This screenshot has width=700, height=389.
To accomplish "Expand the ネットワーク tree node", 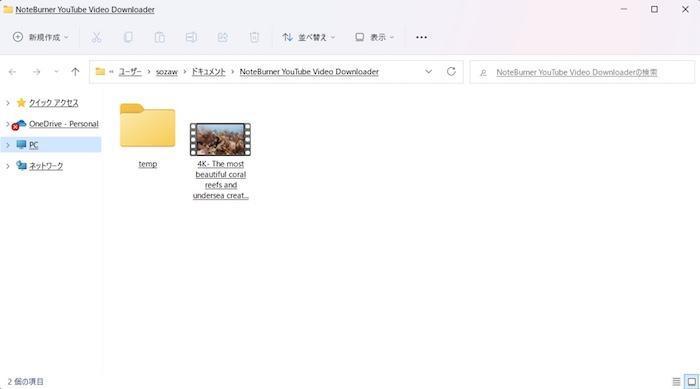I will 8,166.
